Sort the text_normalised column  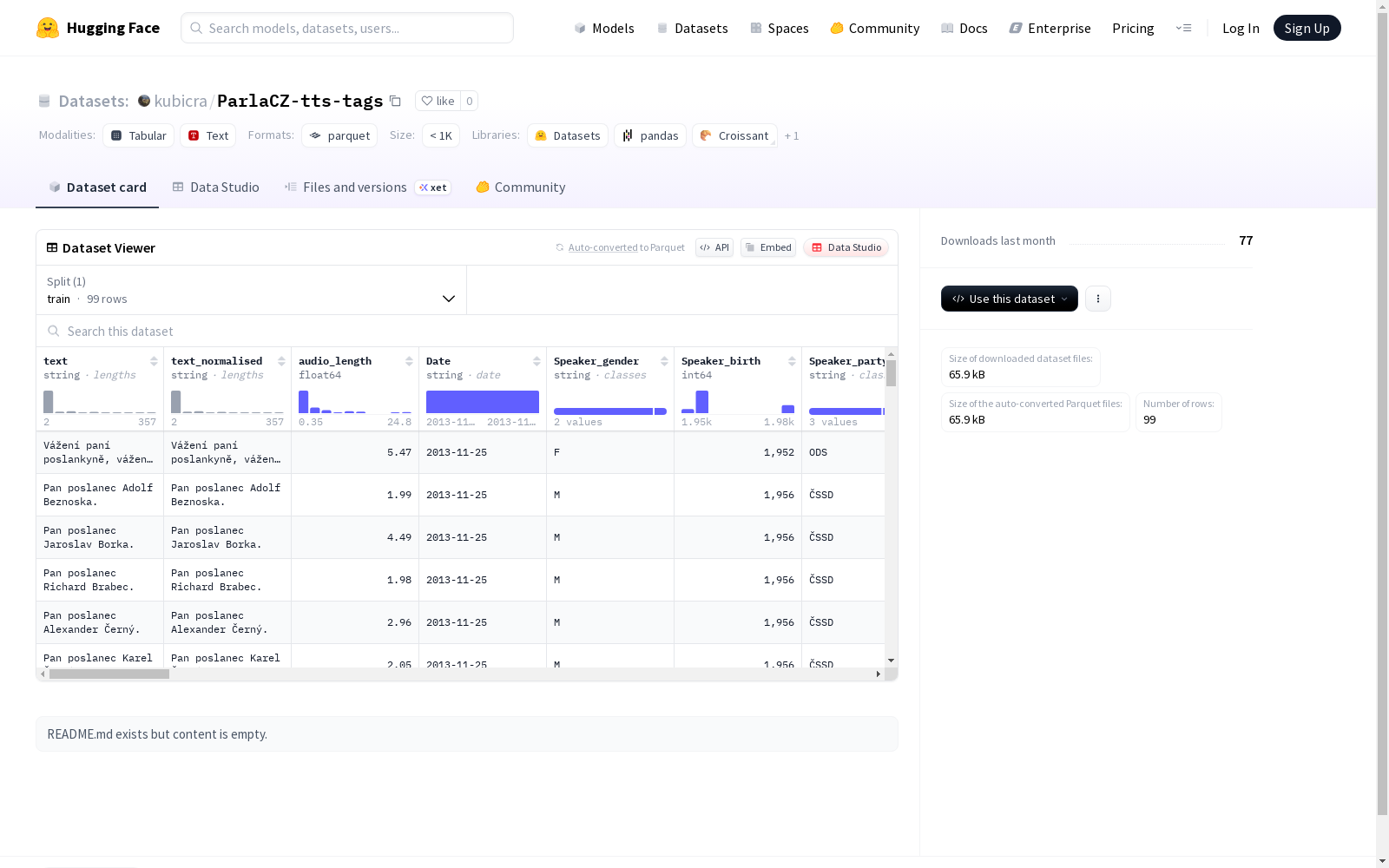tap(281, 361)
